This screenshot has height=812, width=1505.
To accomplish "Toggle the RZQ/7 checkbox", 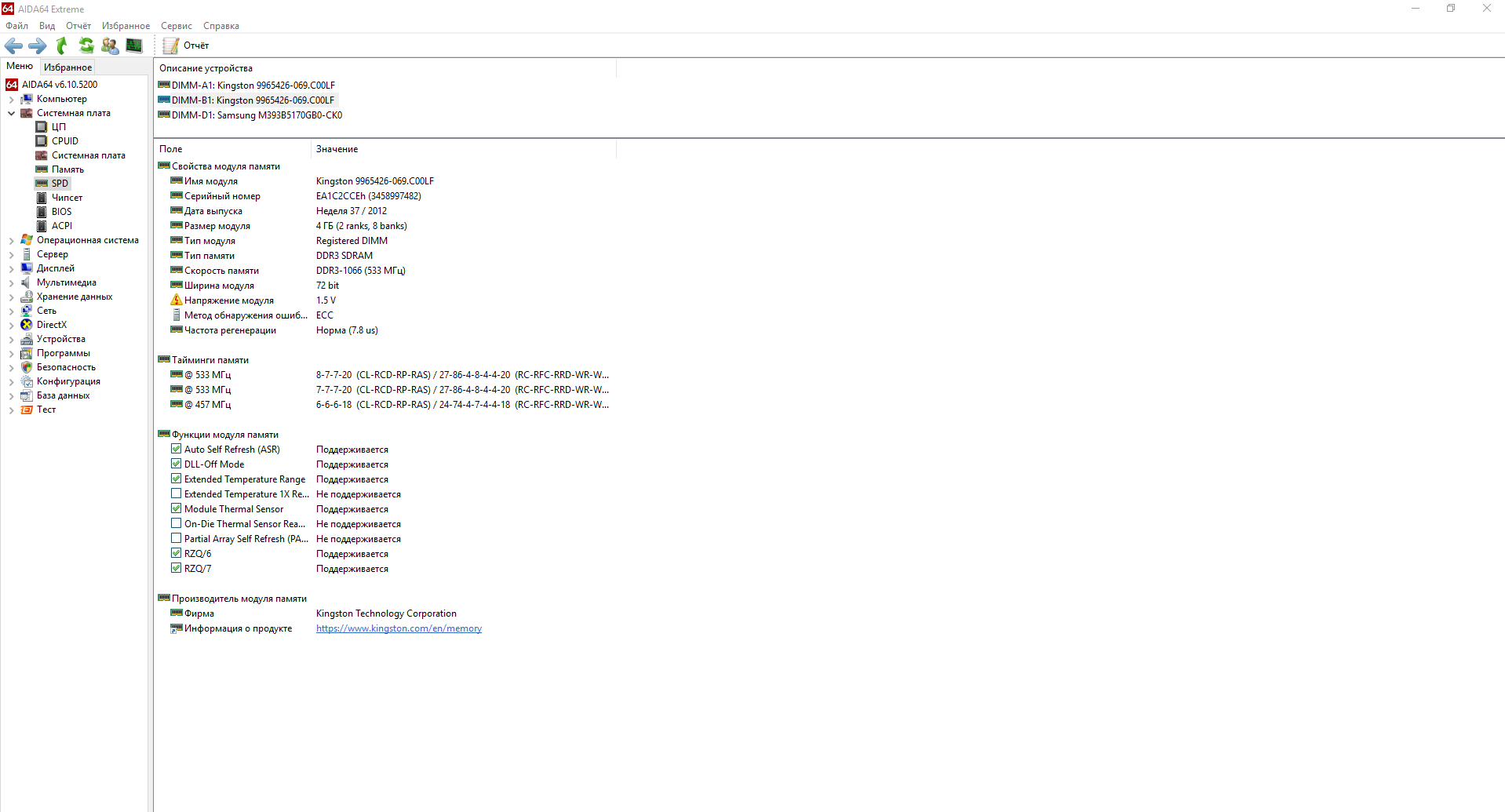I will tap(177, 569).
